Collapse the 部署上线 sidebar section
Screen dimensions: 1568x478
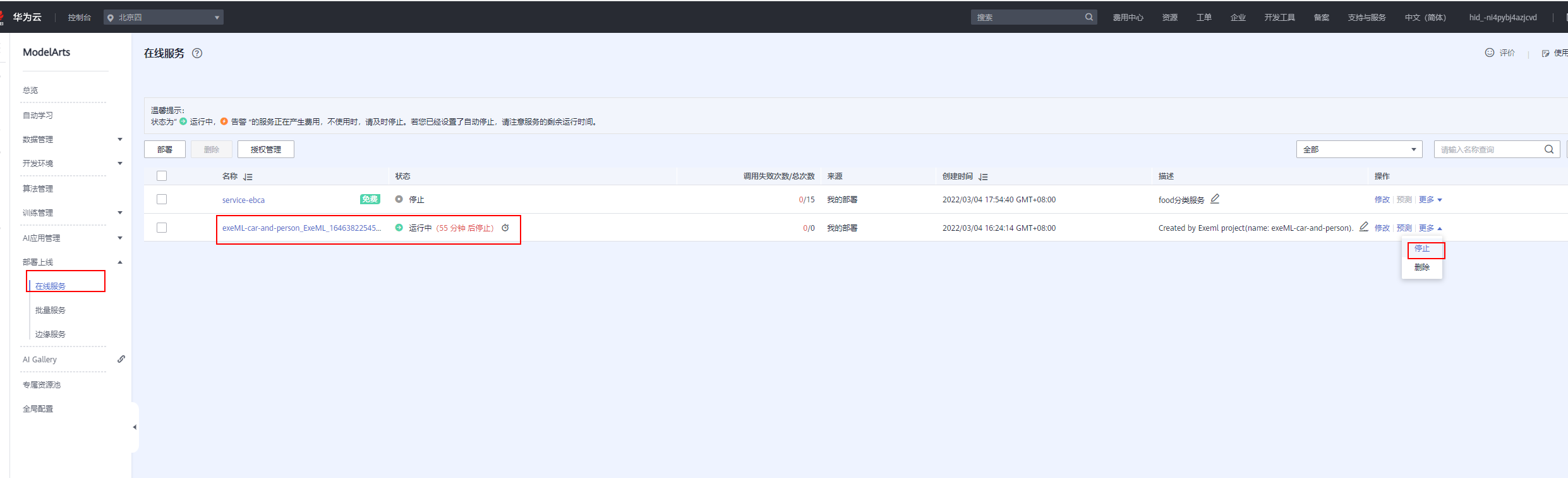coord(120,262)
